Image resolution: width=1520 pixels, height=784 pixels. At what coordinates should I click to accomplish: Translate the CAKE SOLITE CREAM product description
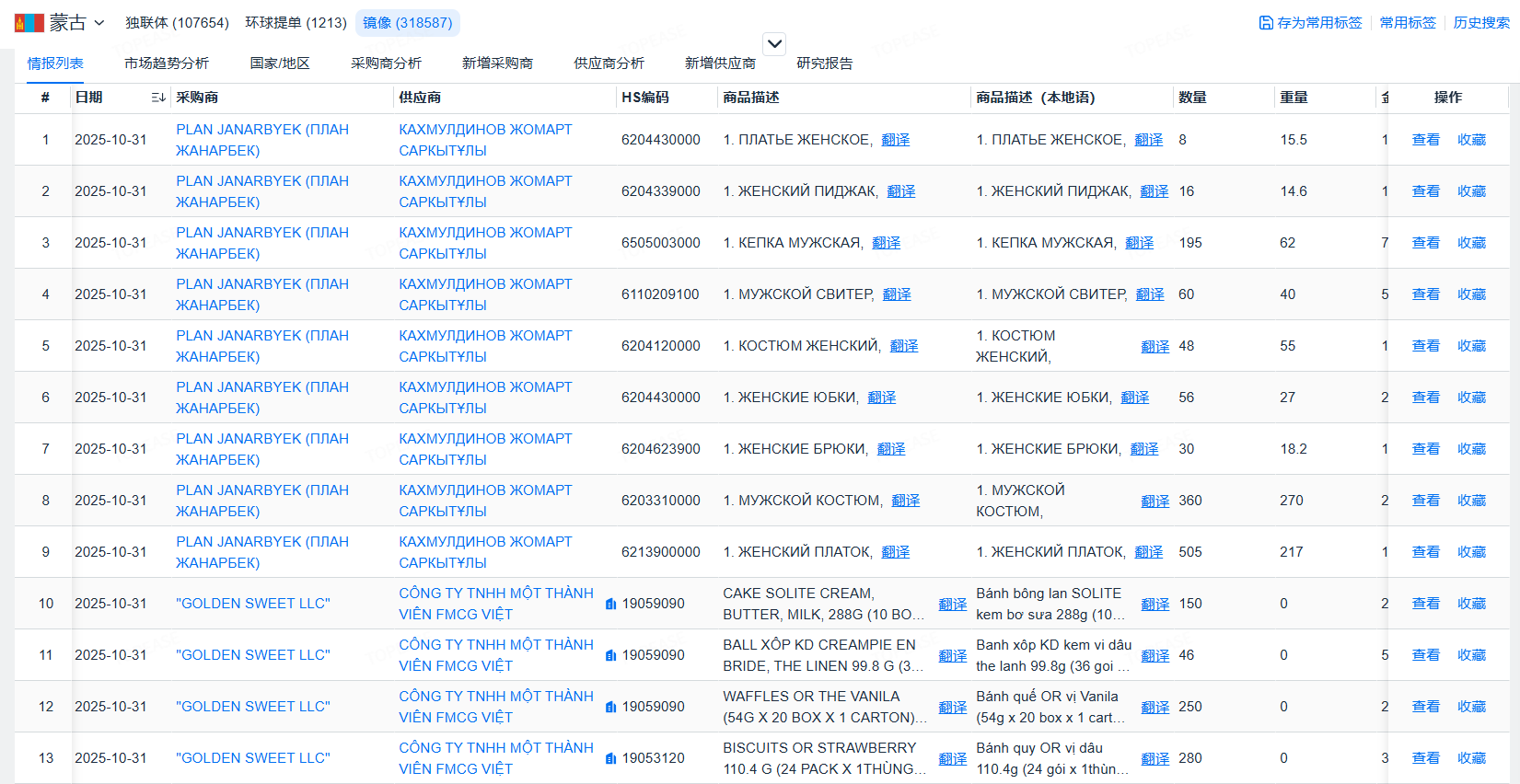pyautogui.click(x=952, y=605)
